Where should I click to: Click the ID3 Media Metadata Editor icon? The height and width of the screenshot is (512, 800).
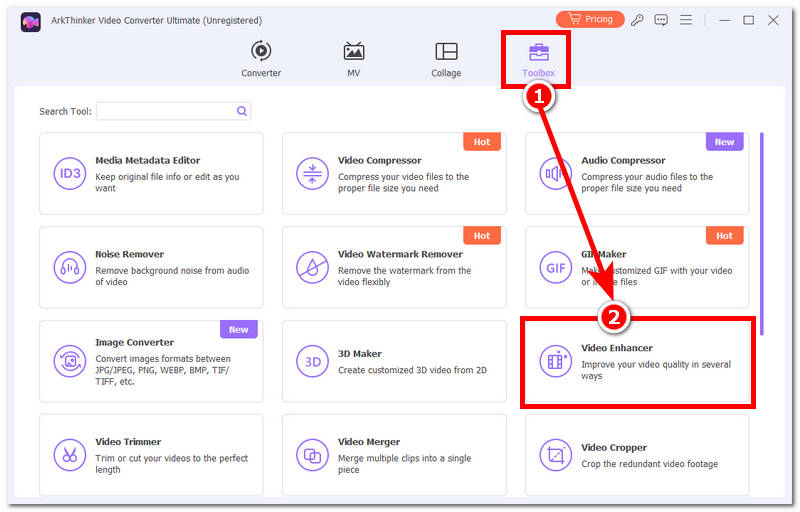[70, 173]
